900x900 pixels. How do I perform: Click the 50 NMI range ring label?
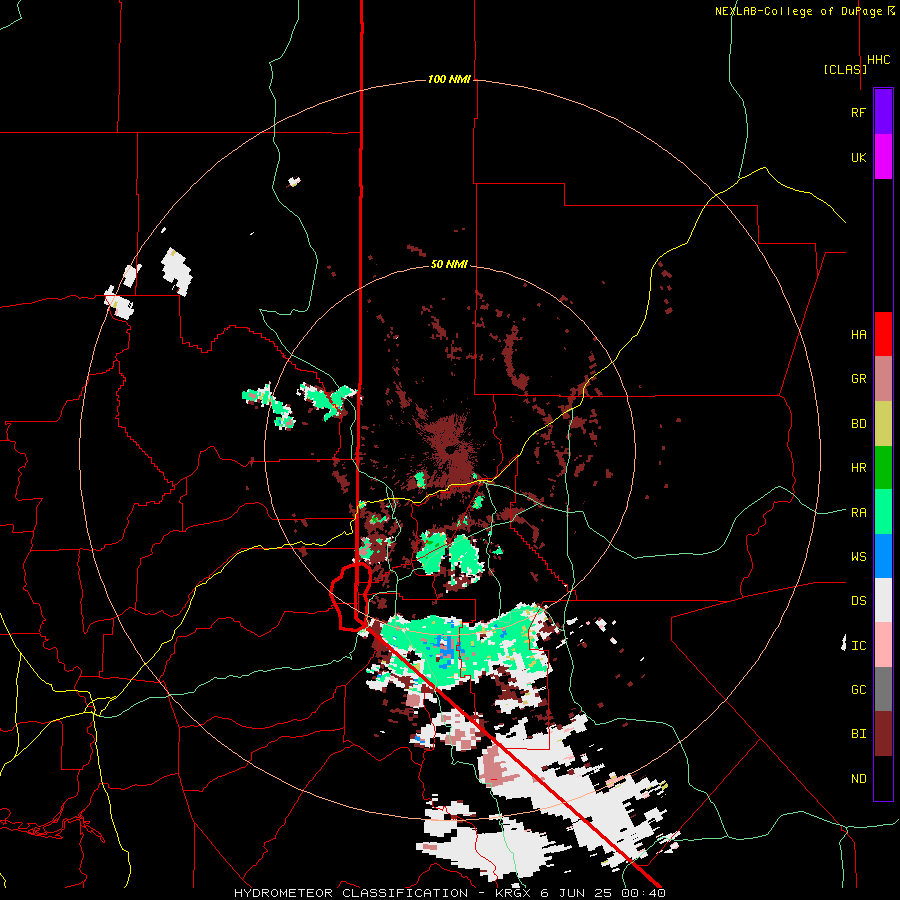click(449, 264)
